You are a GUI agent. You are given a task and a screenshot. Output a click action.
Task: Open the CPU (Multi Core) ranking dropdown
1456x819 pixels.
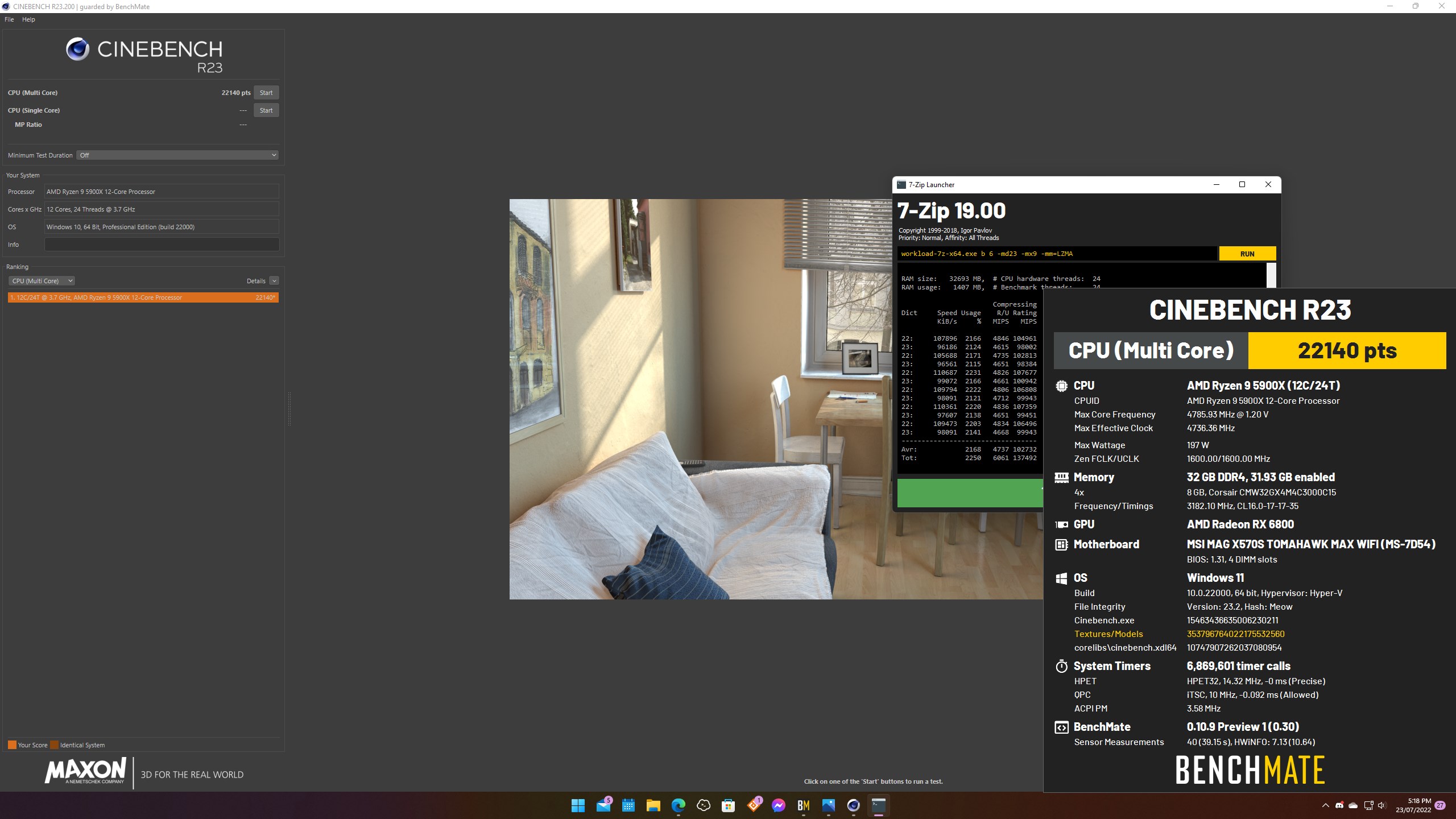[x=42, y=281]
